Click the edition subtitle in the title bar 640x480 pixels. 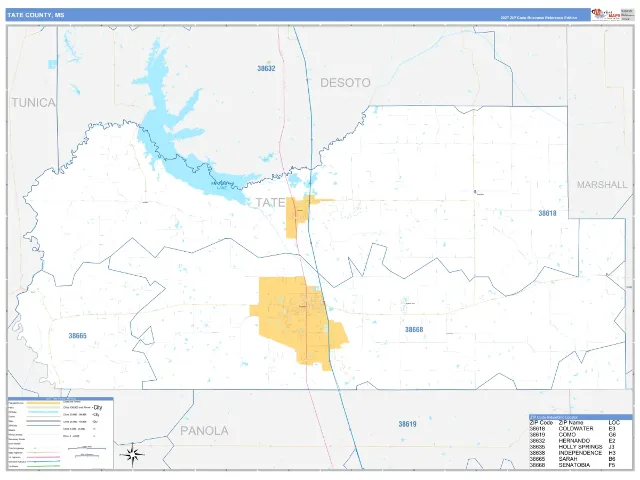click(x=539, y=18)
